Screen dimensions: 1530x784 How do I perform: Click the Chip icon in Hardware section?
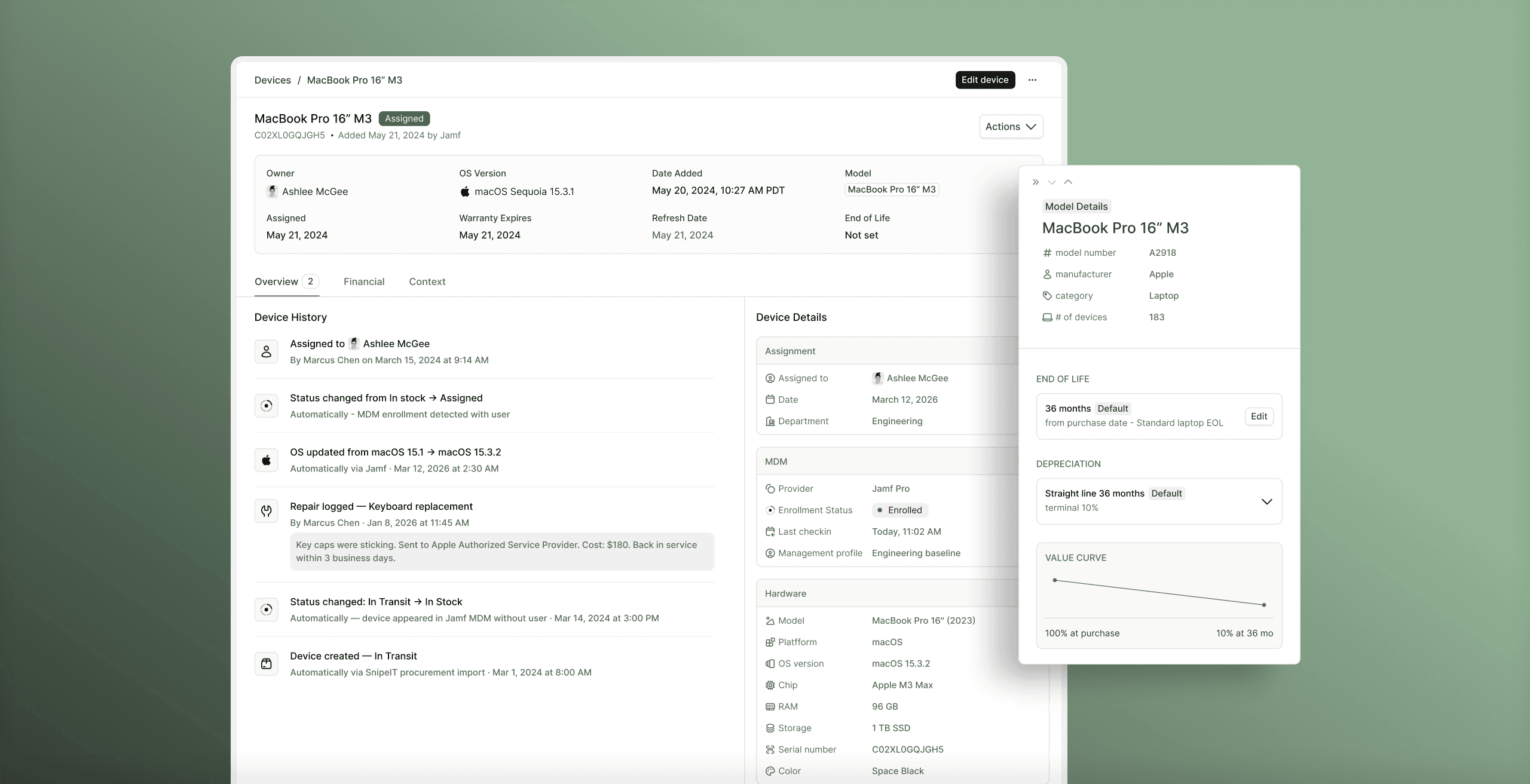(770, 685)
